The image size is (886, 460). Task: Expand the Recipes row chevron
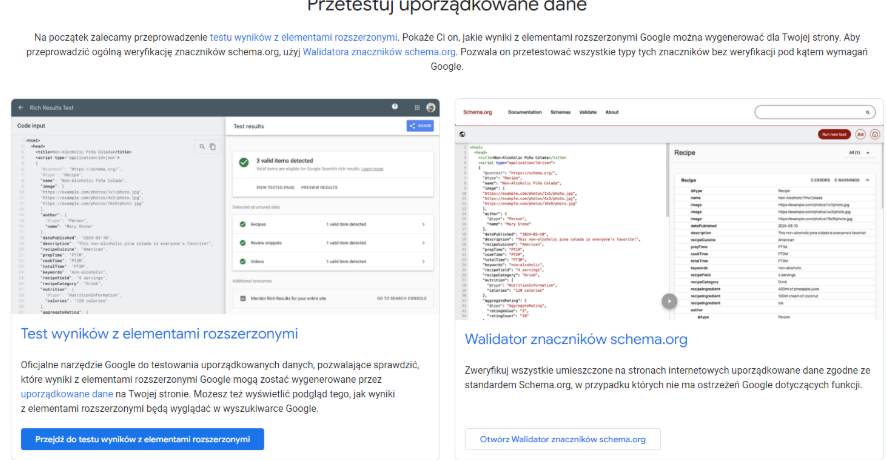[424, 226]
